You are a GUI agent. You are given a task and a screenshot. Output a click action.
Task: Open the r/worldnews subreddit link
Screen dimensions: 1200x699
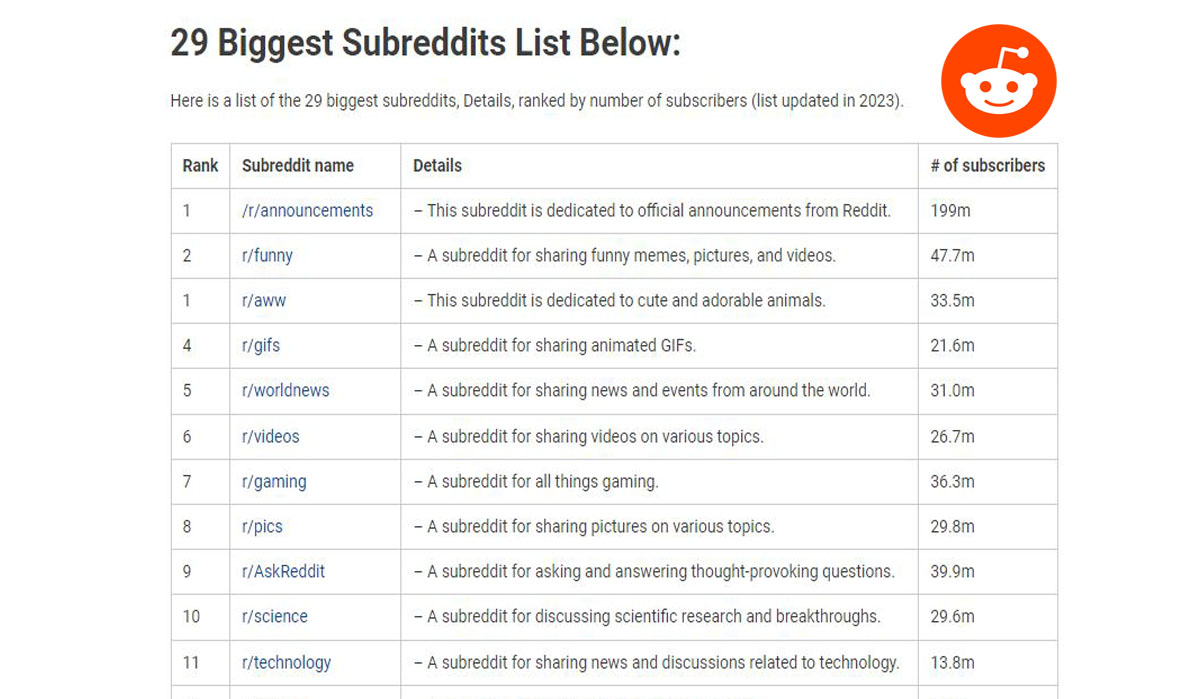[x=285, y=390]
